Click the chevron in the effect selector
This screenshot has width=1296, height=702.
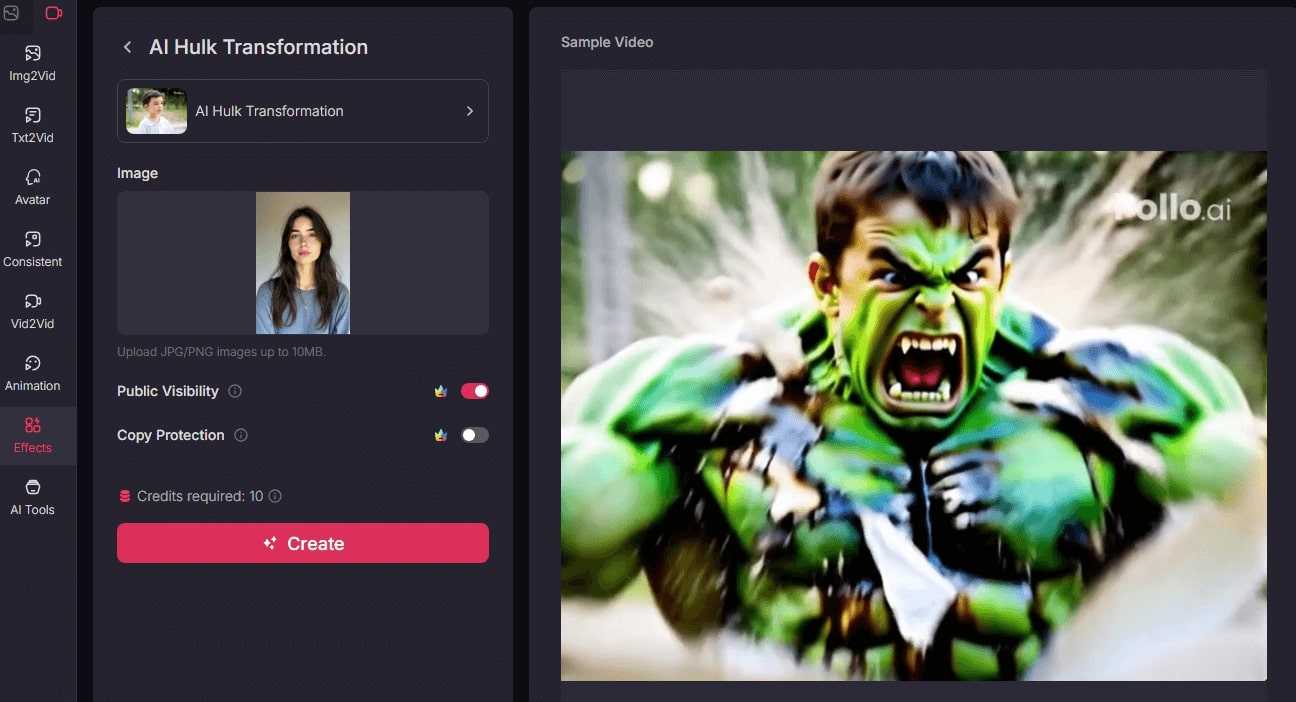click(469, 111)
